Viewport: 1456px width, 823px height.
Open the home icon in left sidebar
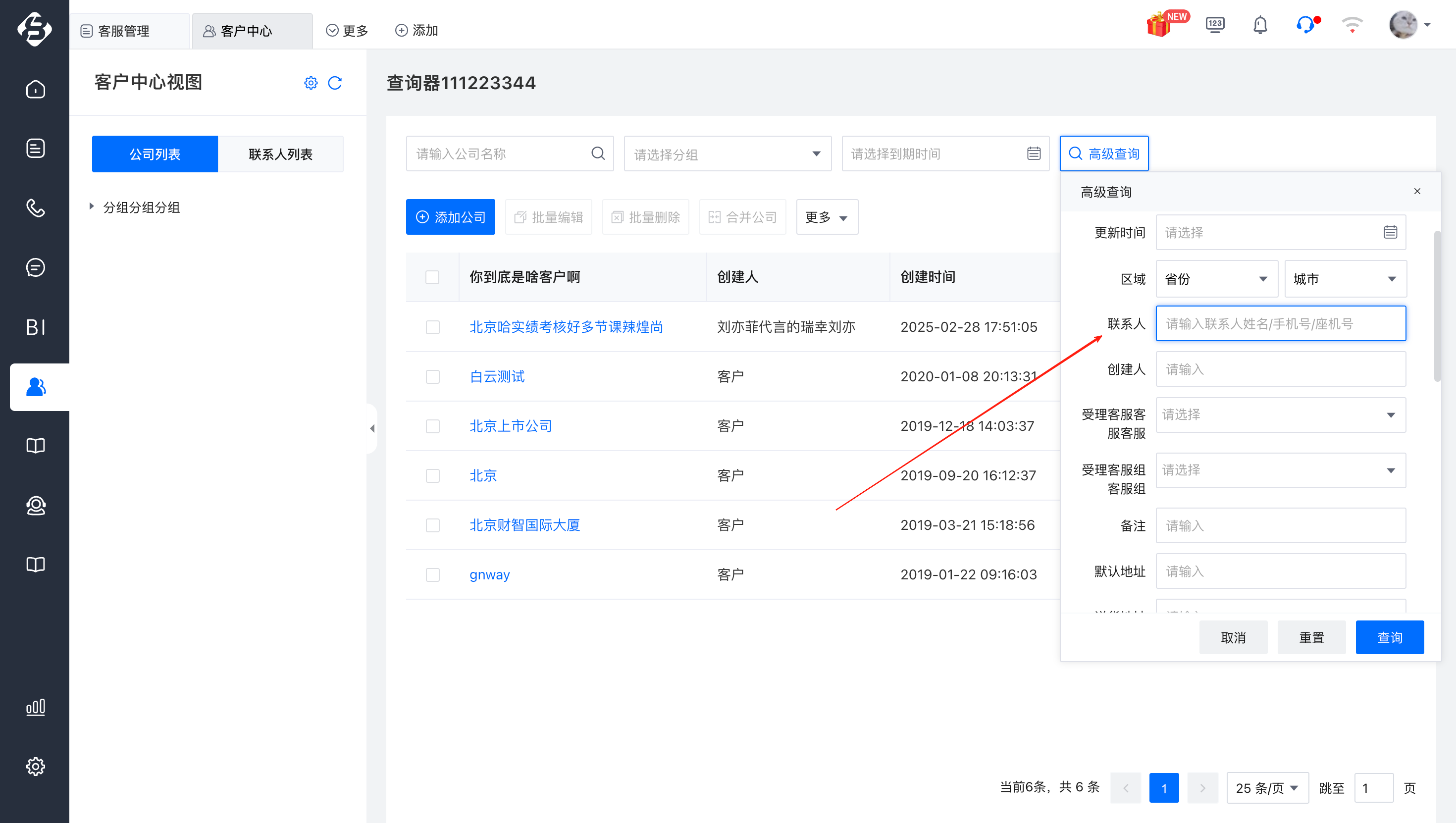click(x=35, y=89)
